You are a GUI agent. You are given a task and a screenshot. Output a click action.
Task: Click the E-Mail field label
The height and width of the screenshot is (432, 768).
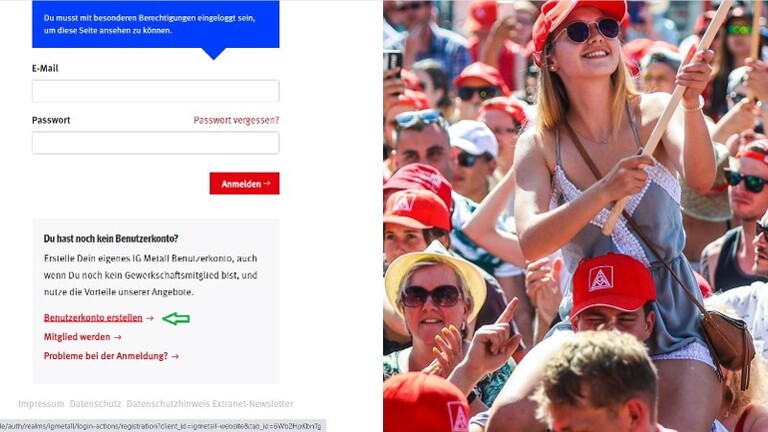45,69
